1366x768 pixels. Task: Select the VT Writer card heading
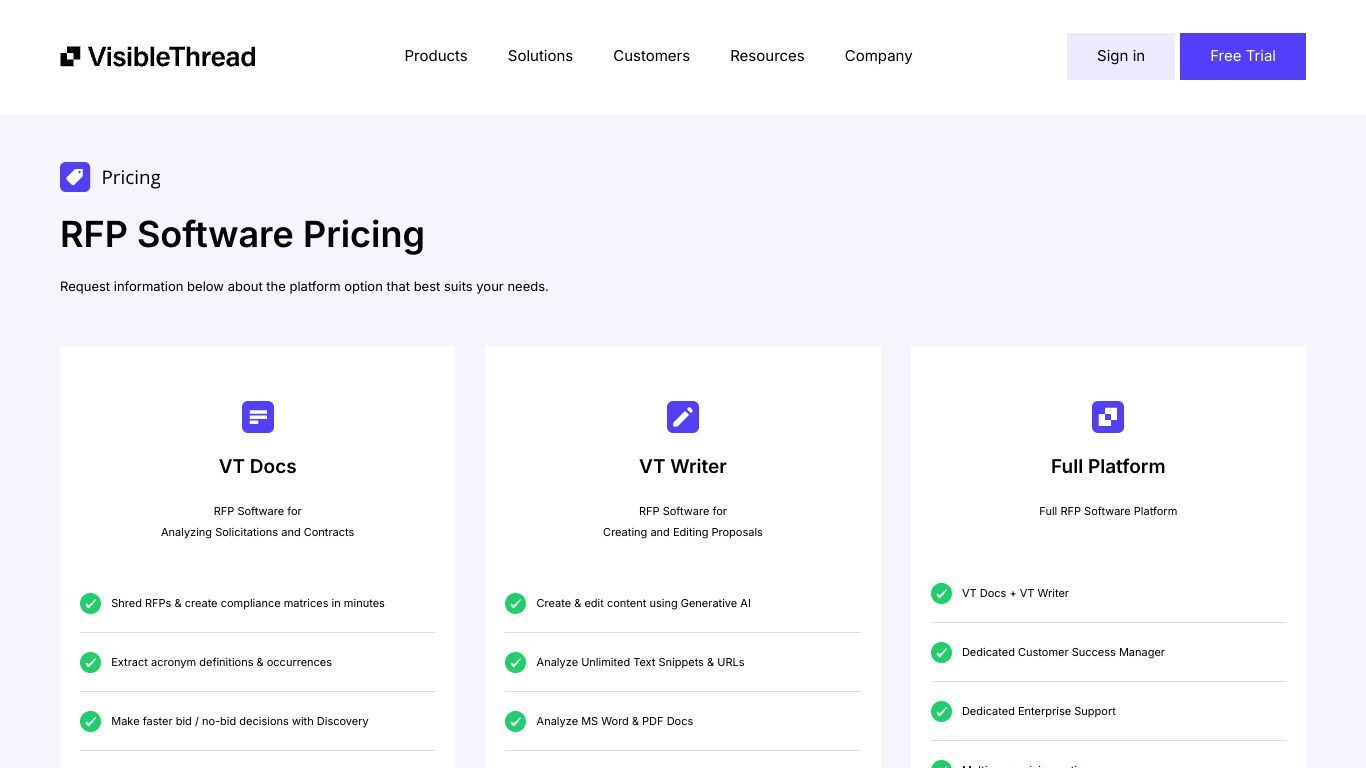click(x=683, y=466)
